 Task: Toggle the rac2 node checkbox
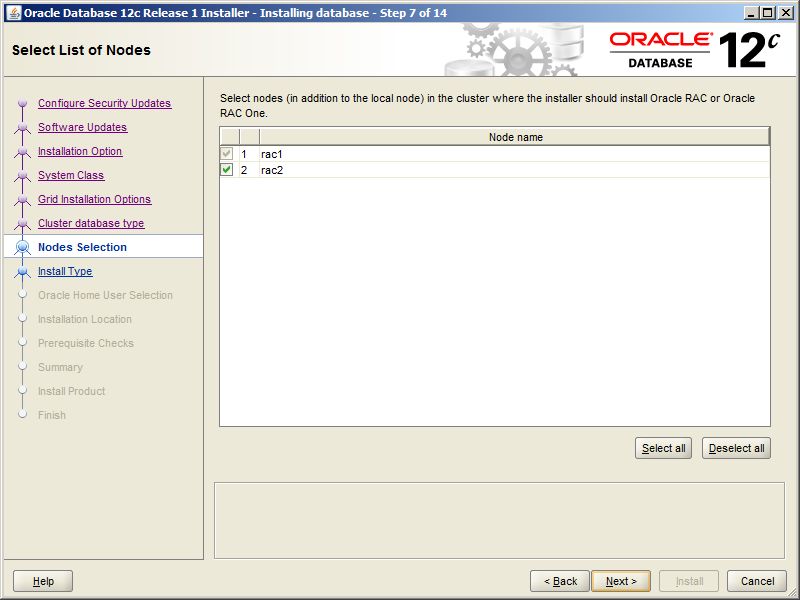(227, 169)
